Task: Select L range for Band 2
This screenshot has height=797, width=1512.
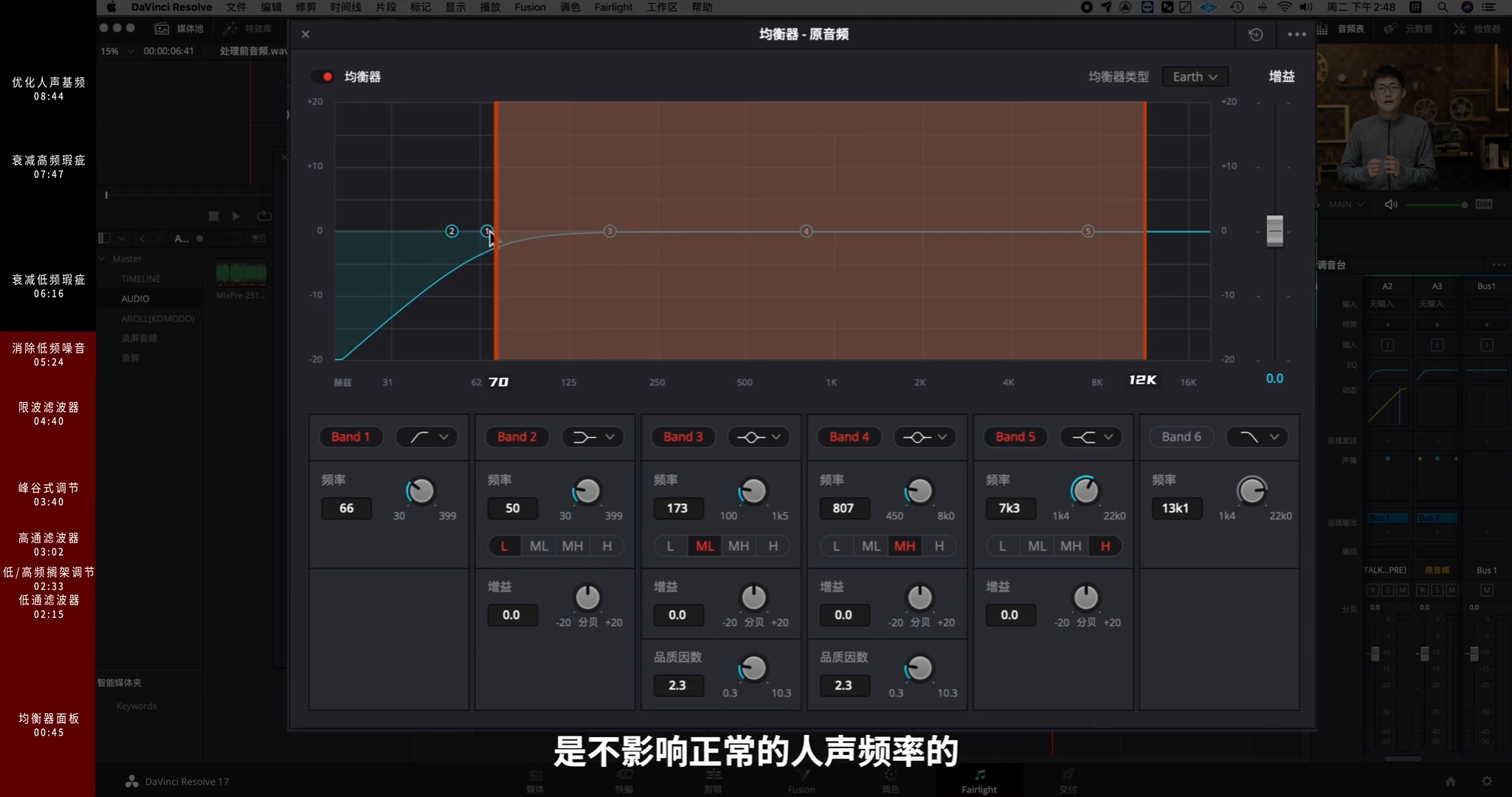Action: click(x=504, y=546)
